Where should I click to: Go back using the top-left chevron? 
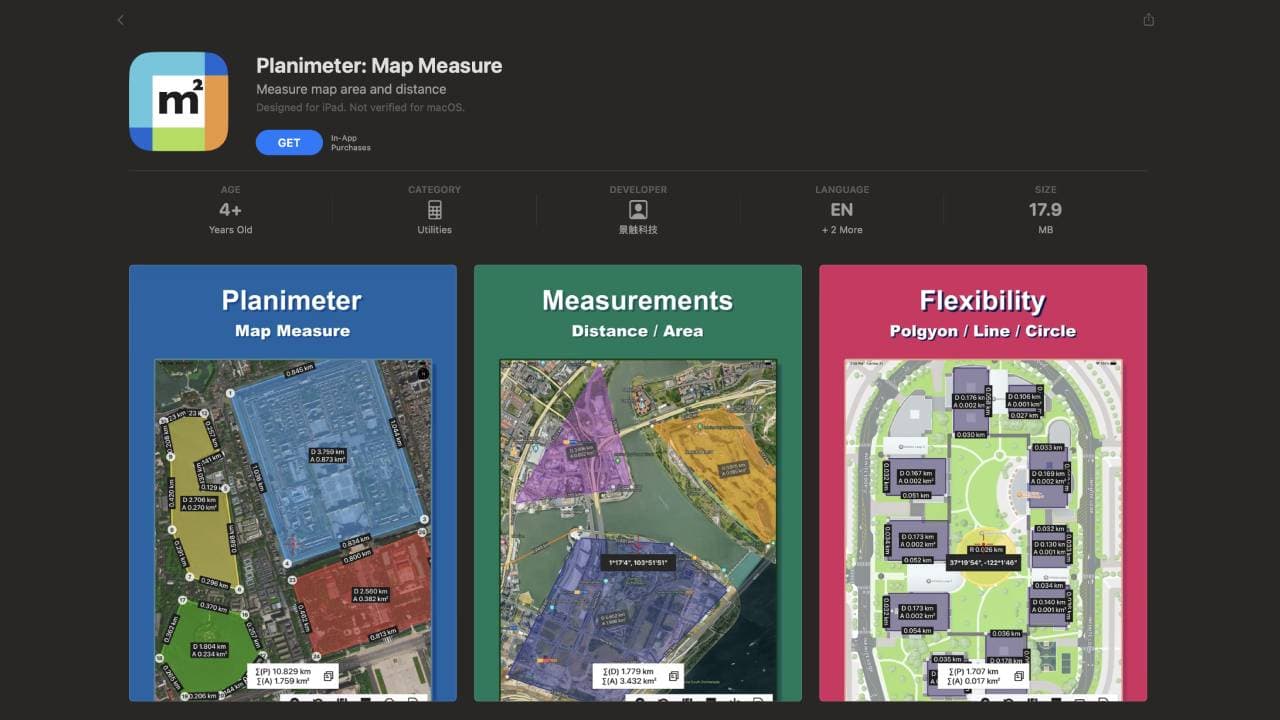pyautogui.click(x=121, y=20)
